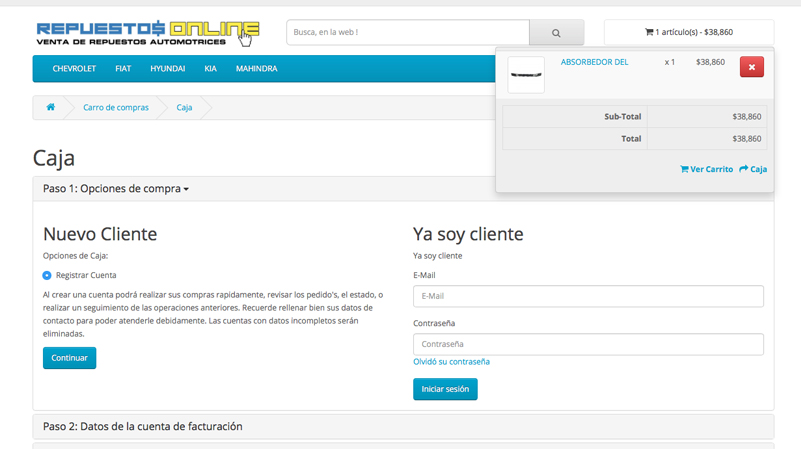Open Olvidó su contraseña link
Image resolution: width=801 pixels, height=449 pixels.
tap(452, 362)
